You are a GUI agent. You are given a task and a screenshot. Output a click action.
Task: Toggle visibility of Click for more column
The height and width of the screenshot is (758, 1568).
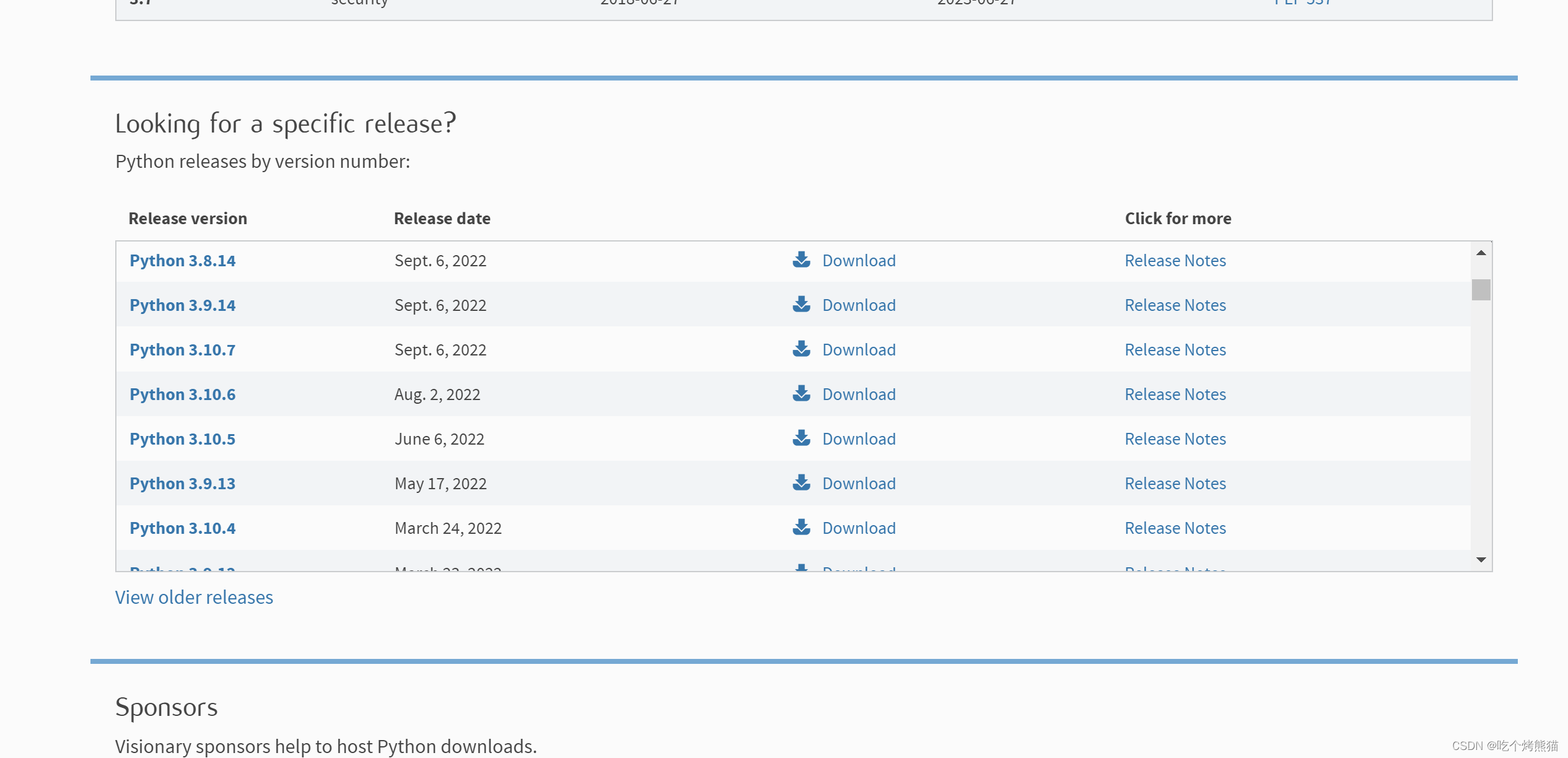tap(1177, 217)
